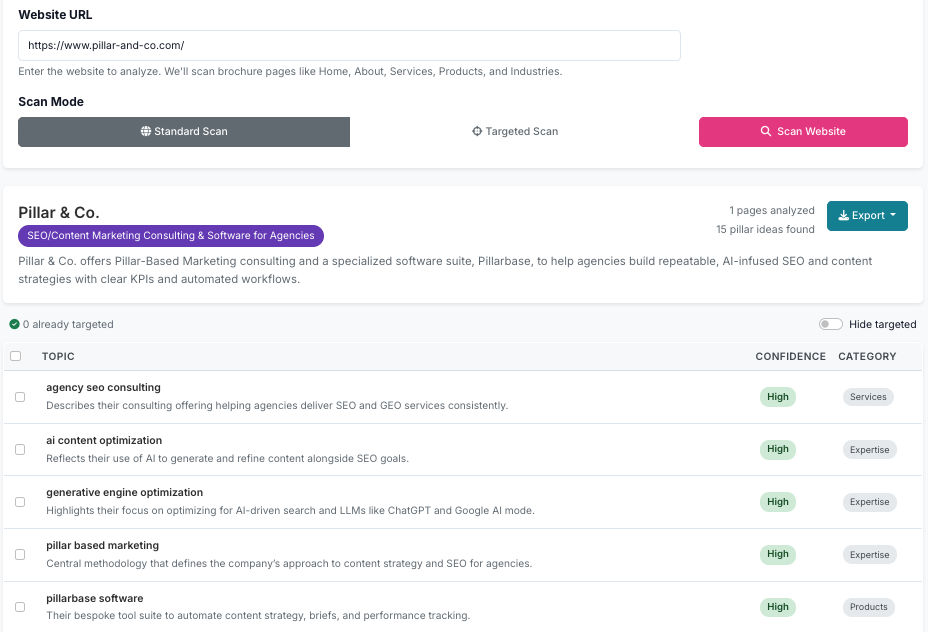Click High badge for agency seo consulting

778,397
